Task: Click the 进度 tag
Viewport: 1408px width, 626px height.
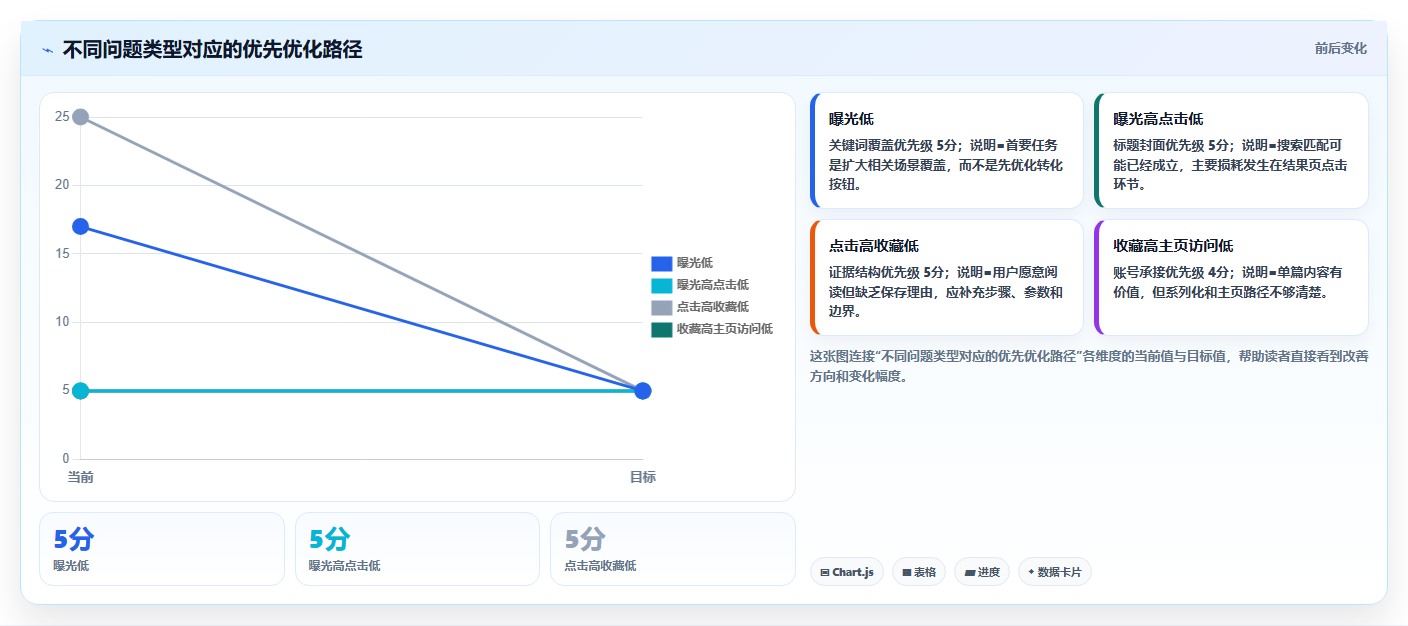Action: (982, 572)
